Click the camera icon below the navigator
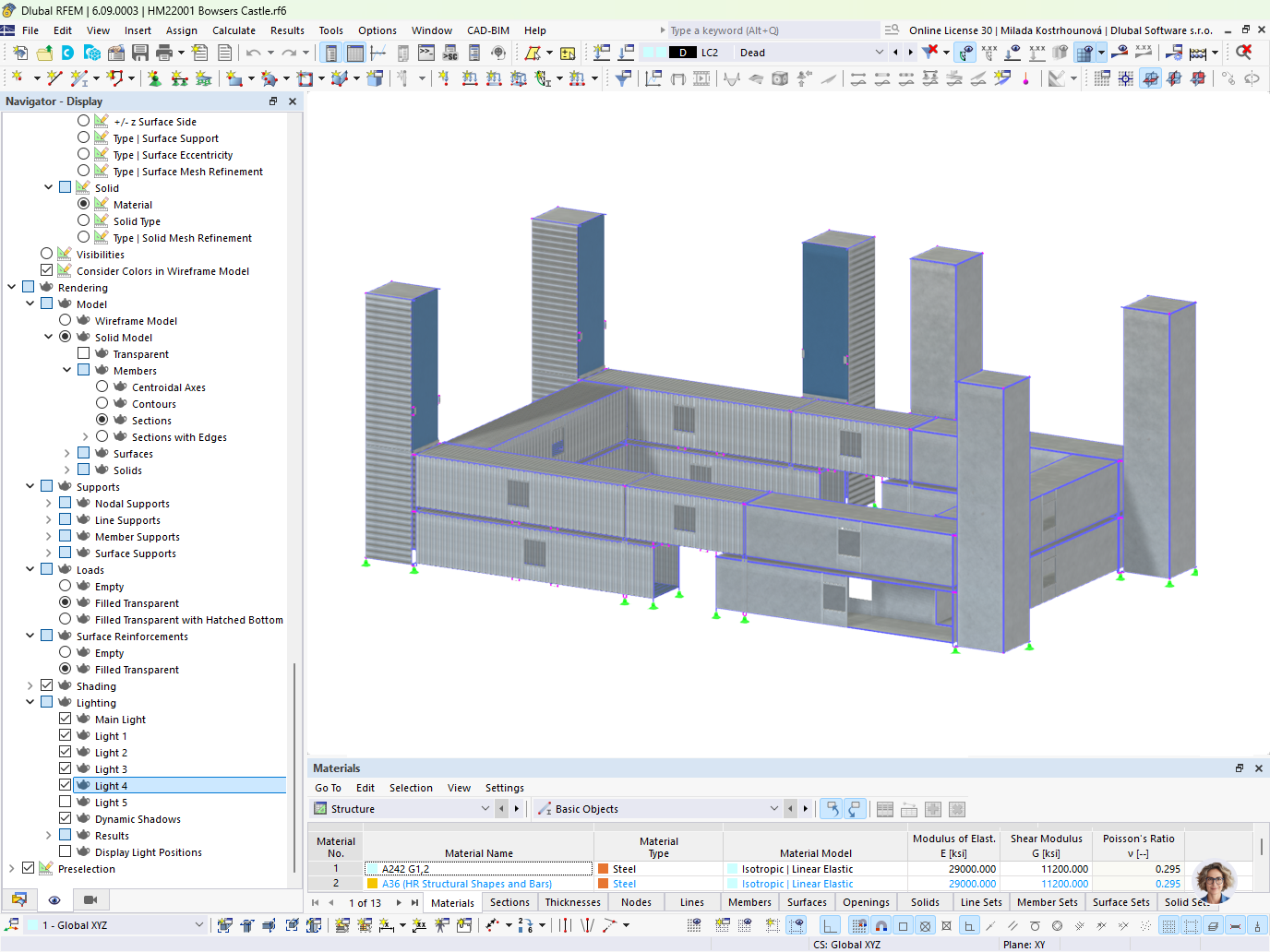The width and height of the screenshot is (1270, 952). tap(89, 899)
